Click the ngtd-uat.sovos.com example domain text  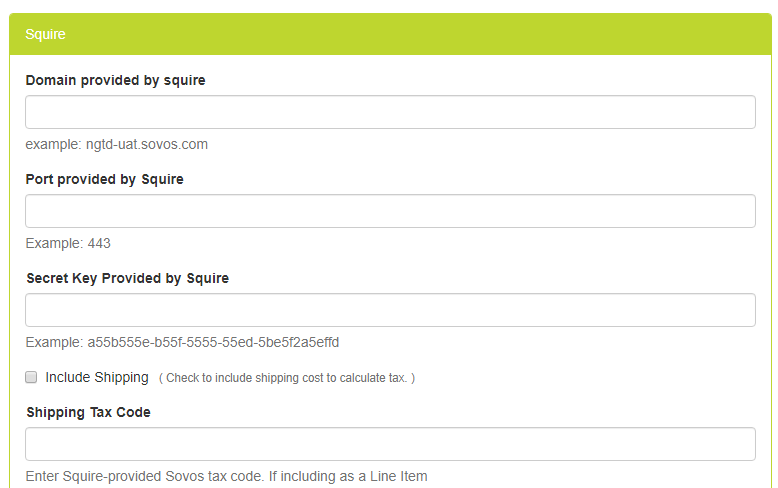tap(147, 144)
